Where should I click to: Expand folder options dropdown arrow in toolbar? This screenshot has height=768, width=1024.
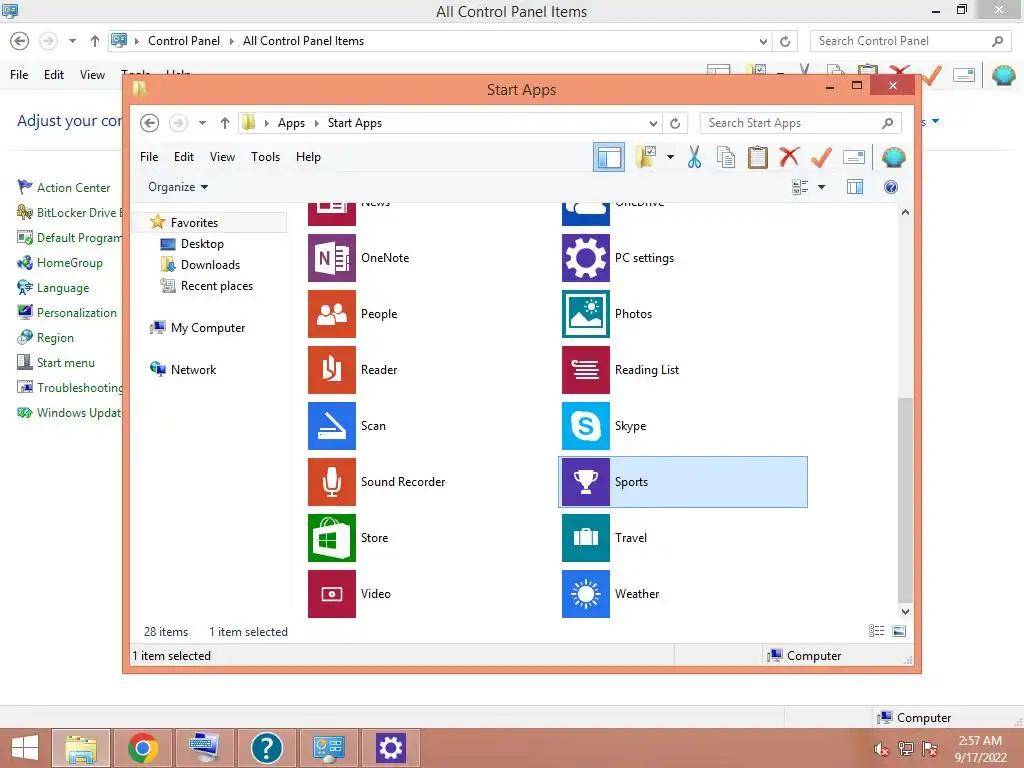click(x=670, y=157)
